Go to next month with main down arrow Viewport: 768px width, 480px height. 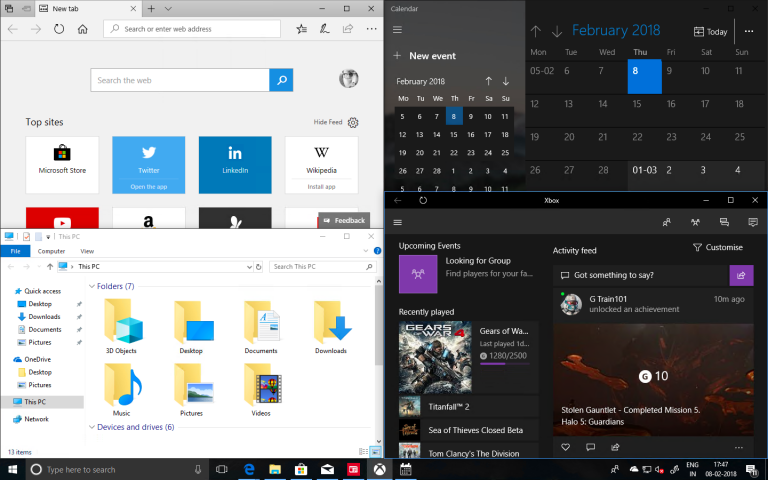tap(557, 31)
